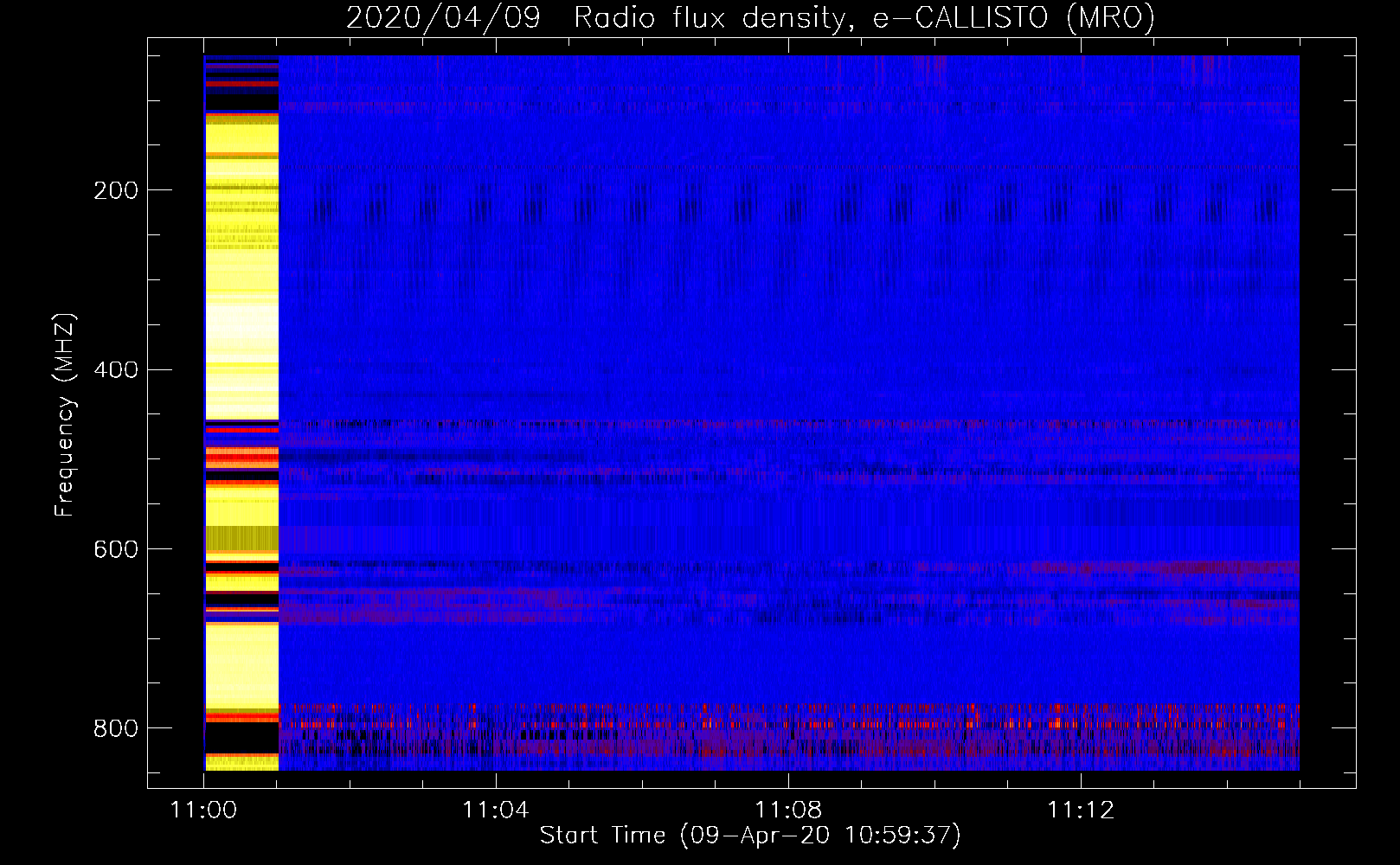Click the date "2020/04/09" in the title
Screen dimensions: 1400x865
(x=444, y=17)
